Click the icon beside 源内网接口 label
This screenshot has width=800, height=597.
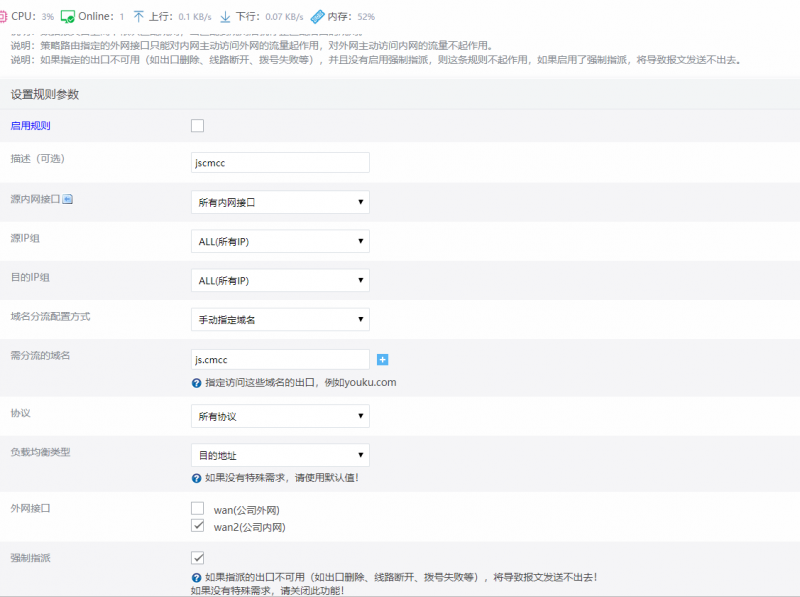tap(68, 199)
